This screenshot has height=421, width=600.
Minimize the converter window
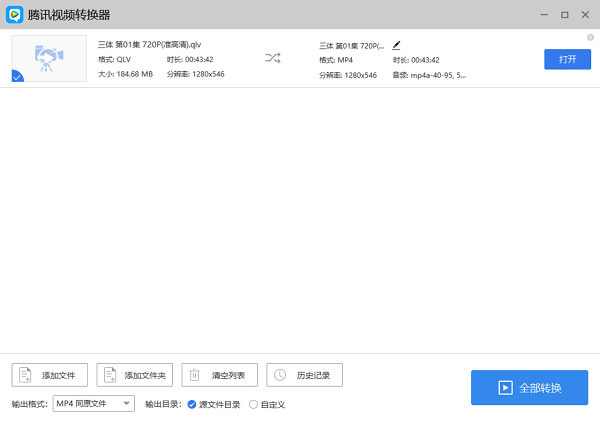[x=543, y=15]
